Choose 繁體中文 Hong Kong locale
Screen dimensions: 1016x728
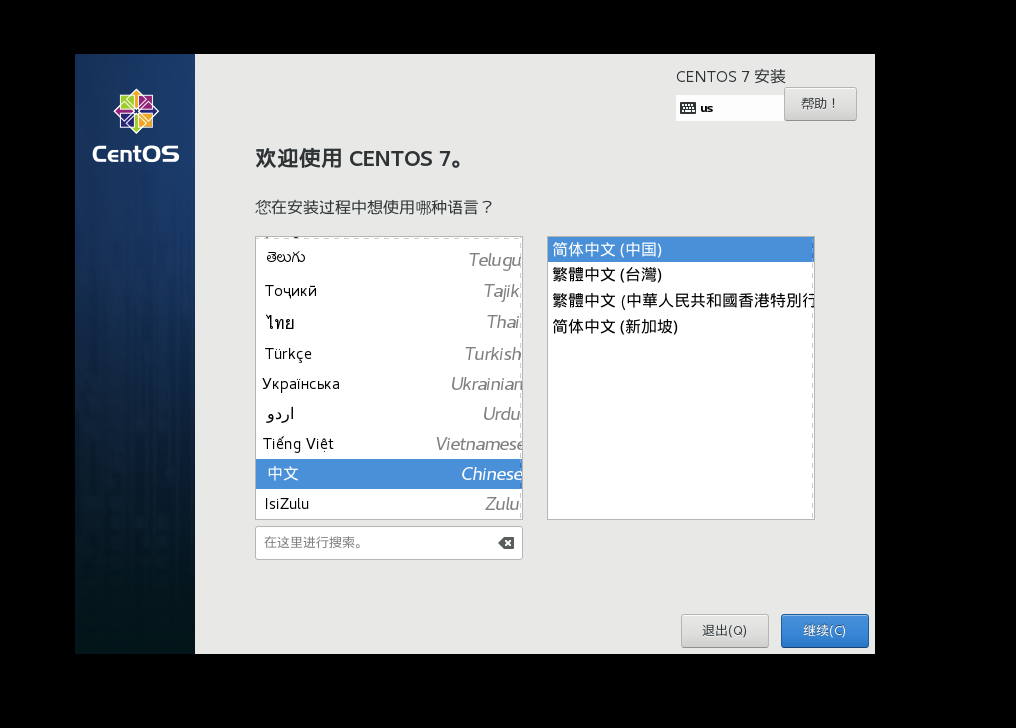point(680,301)
